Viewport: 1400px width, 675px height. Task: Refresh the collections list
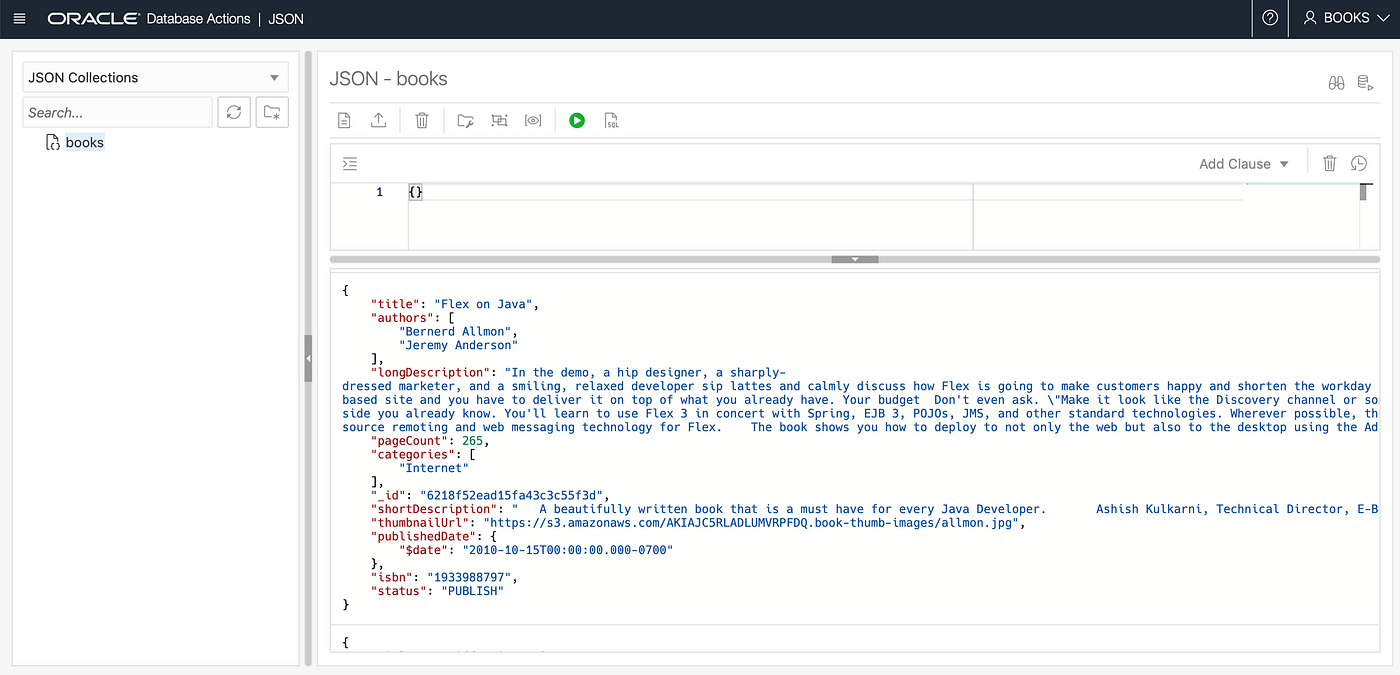pyautogui.click(x=234, y=112)
